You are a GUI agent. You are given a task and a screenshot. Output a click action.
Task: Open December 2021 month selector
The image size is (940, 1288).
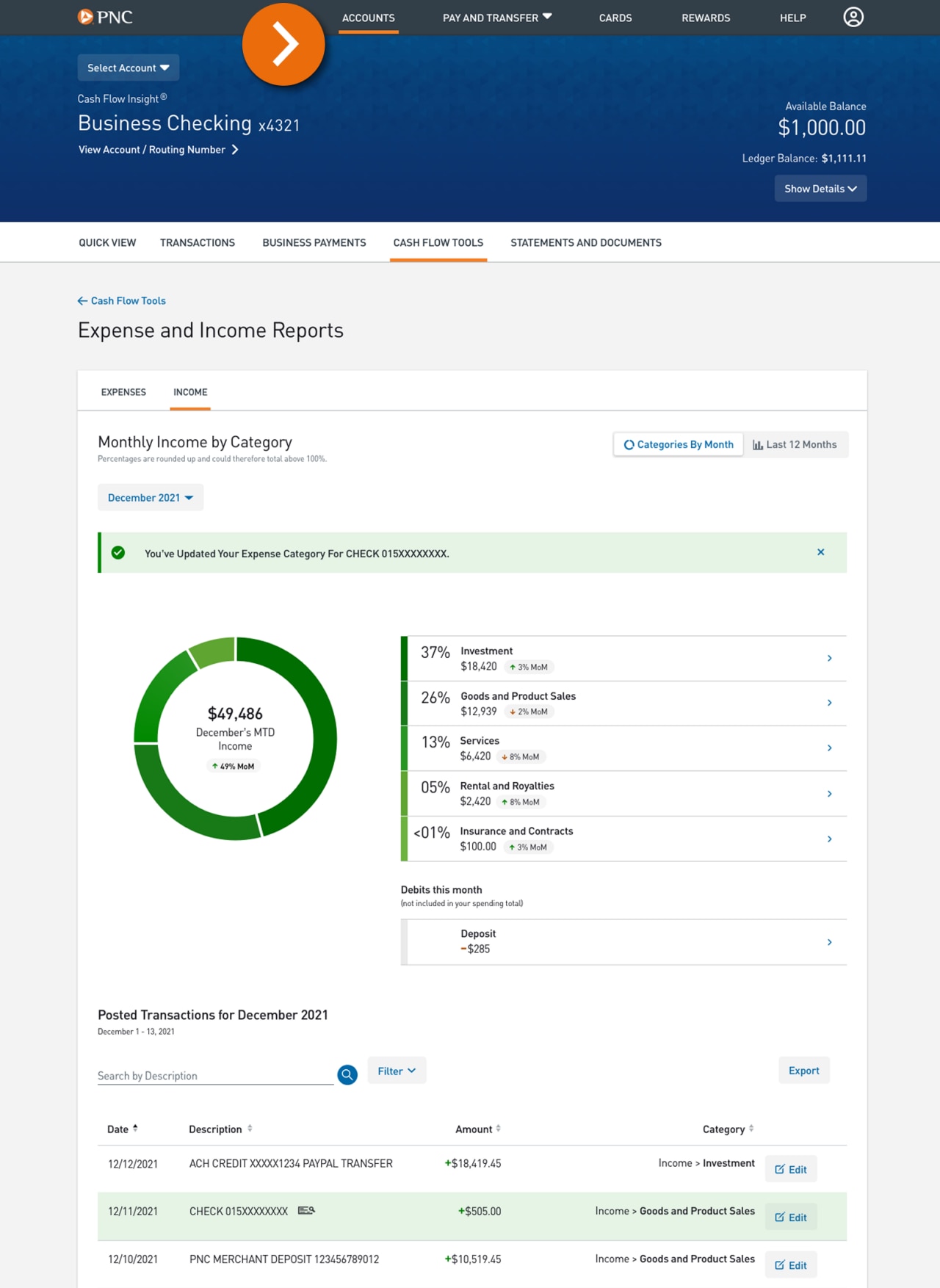coord(151,498)
